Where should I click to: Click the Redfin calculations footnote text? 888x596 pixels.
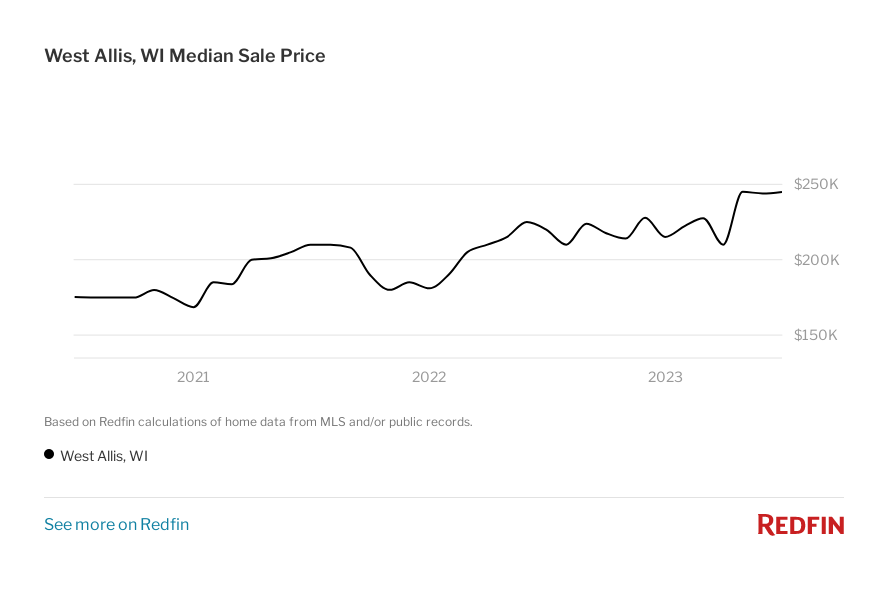pyautogui.click(x=258, y=422)
